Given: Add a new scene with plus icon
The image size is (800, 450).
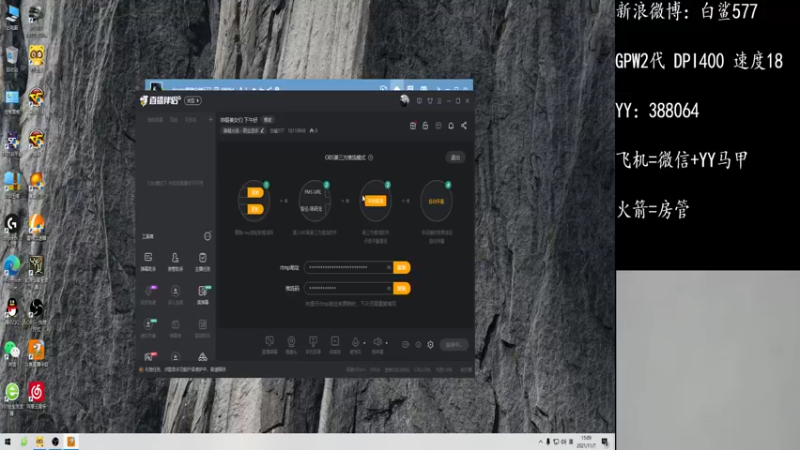Looking at the screenshot, I should (x=210, y=120).
